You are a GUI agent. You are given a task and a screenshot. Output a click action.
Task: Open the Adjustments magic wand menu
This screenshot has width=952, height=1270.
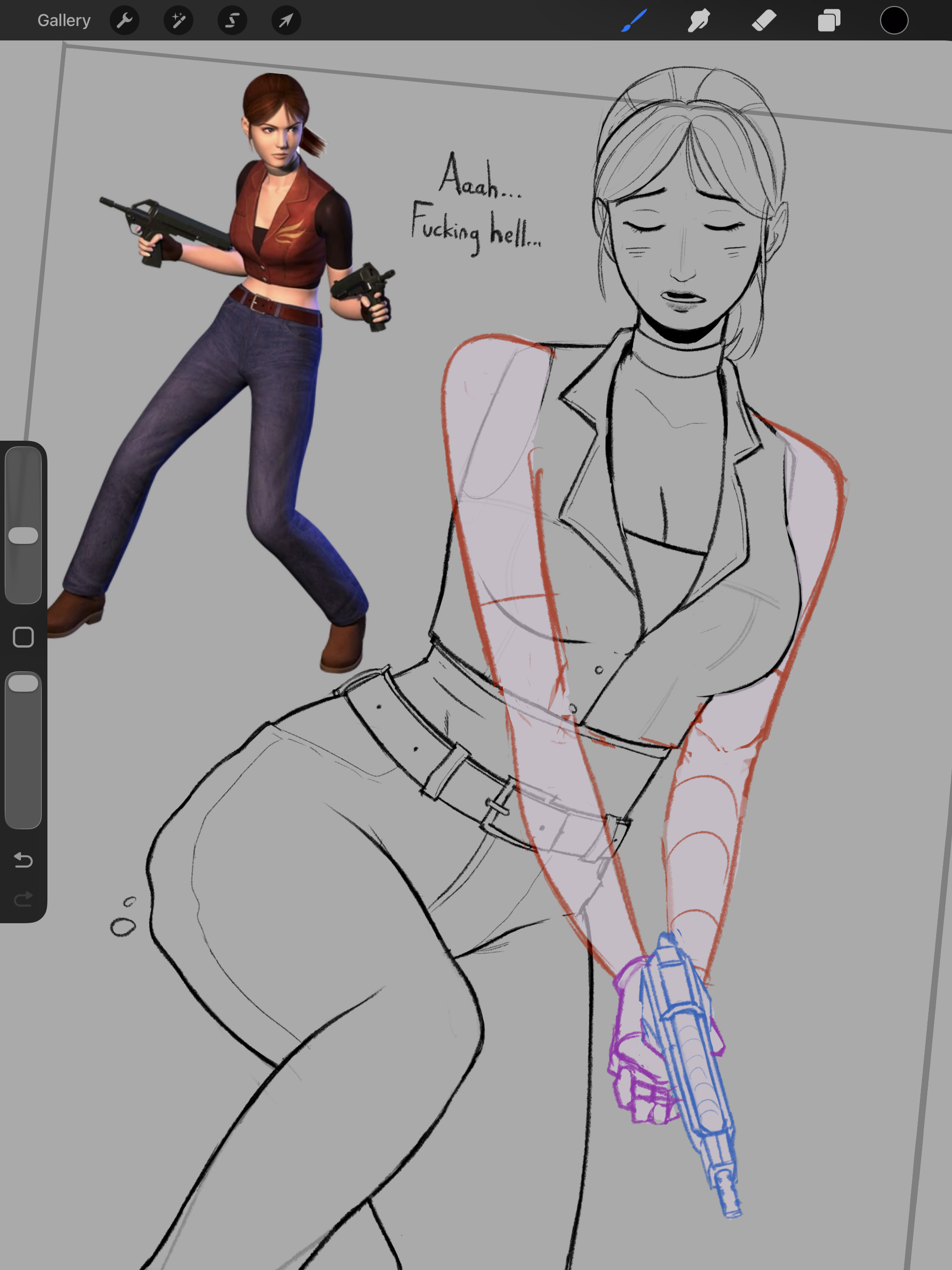click(x=178, y=20)
